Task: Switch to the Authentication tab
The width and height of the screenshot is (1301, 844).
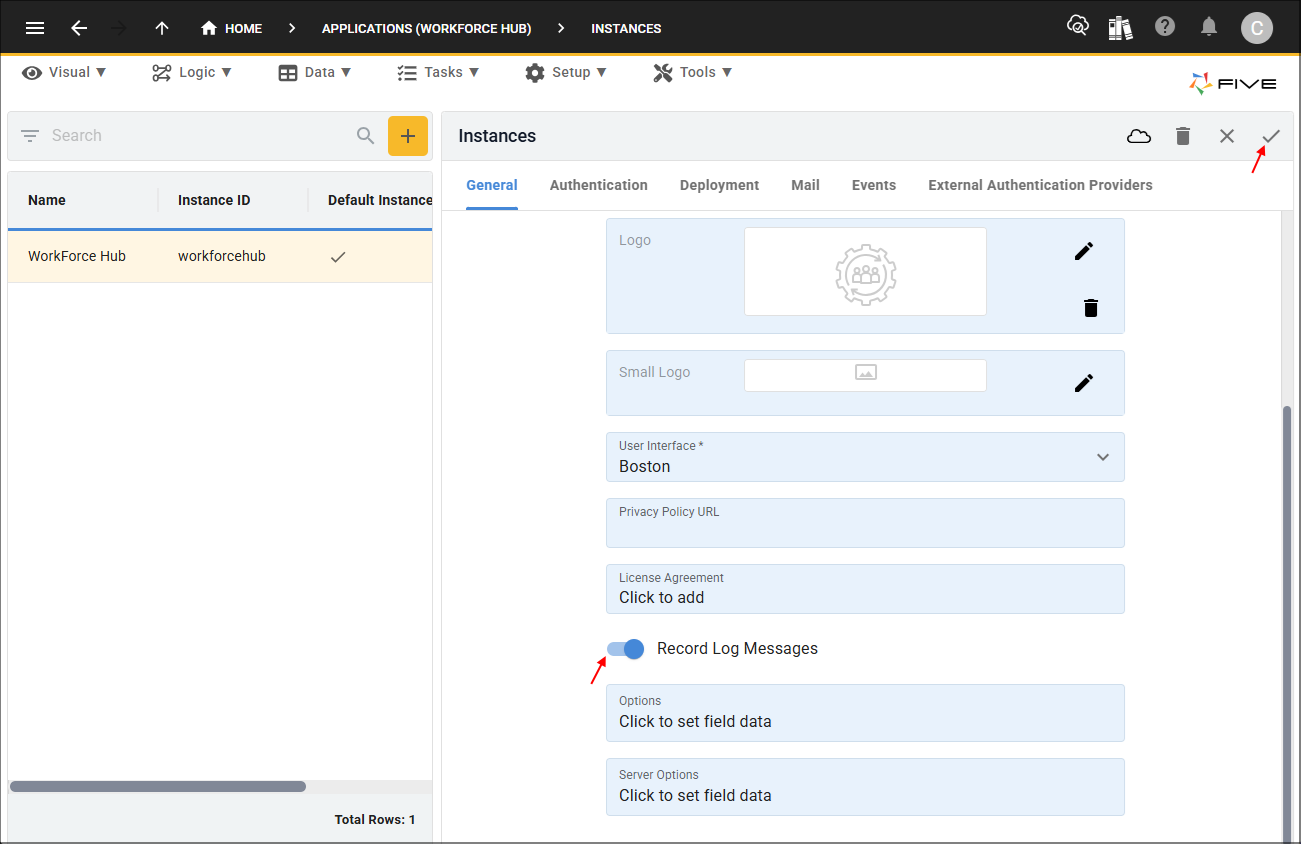Action: (x=599, y=185)
